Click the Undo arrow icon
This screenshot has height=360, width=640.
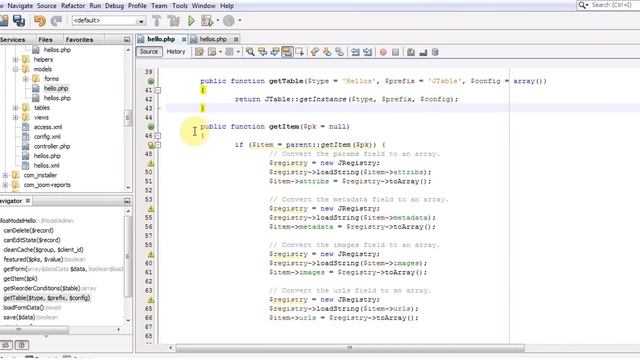pyautogui.click(x=40, y=20)
